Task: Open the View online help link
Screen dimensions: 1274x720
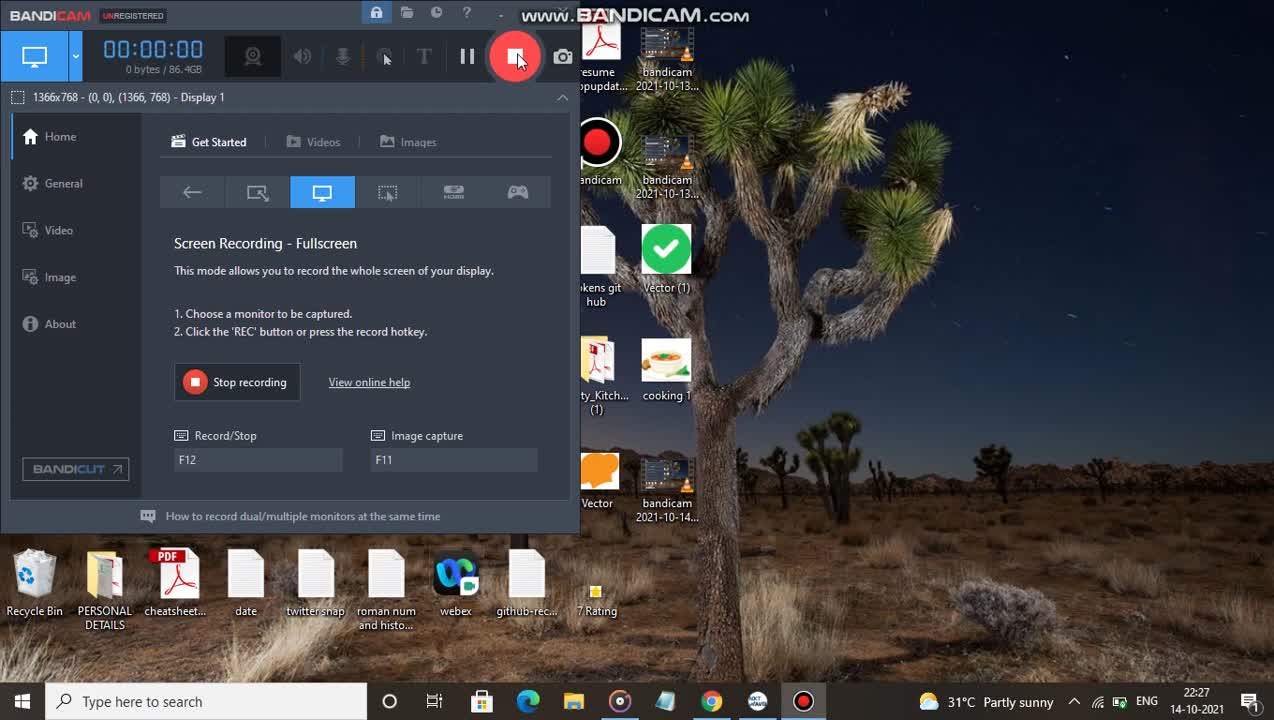Action: click(x=369, y=382)
